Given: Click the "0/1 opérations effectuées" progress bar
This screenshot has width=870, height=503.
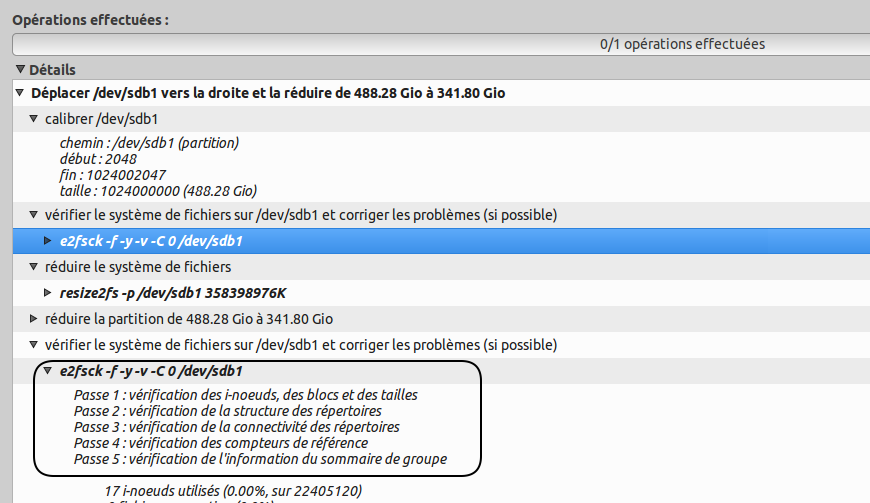Looking at the screenshot, I should (x=440, y=44).
